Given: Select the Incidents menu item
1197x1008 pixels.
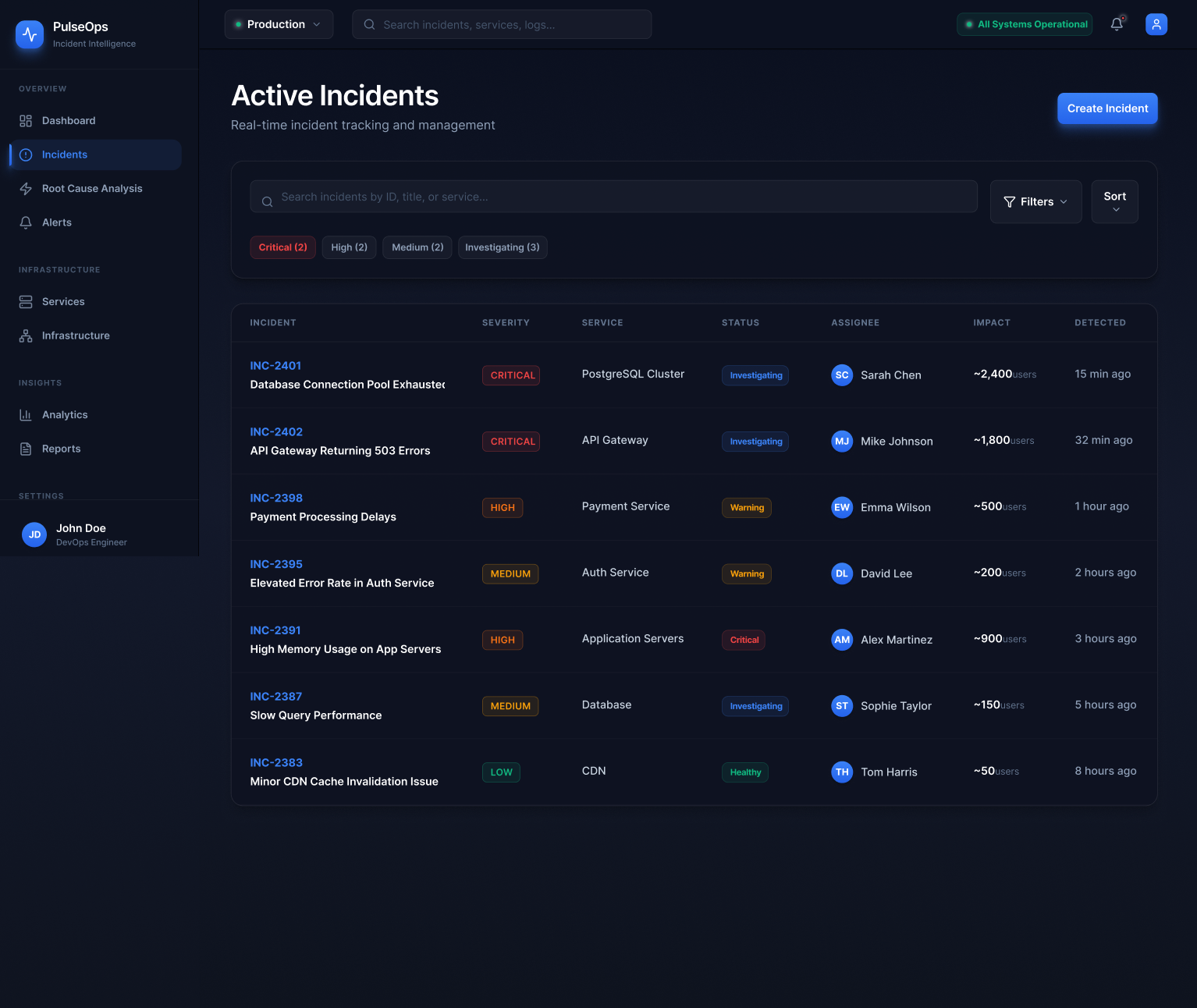Looking at the screenshot, I should coord(65,154).
